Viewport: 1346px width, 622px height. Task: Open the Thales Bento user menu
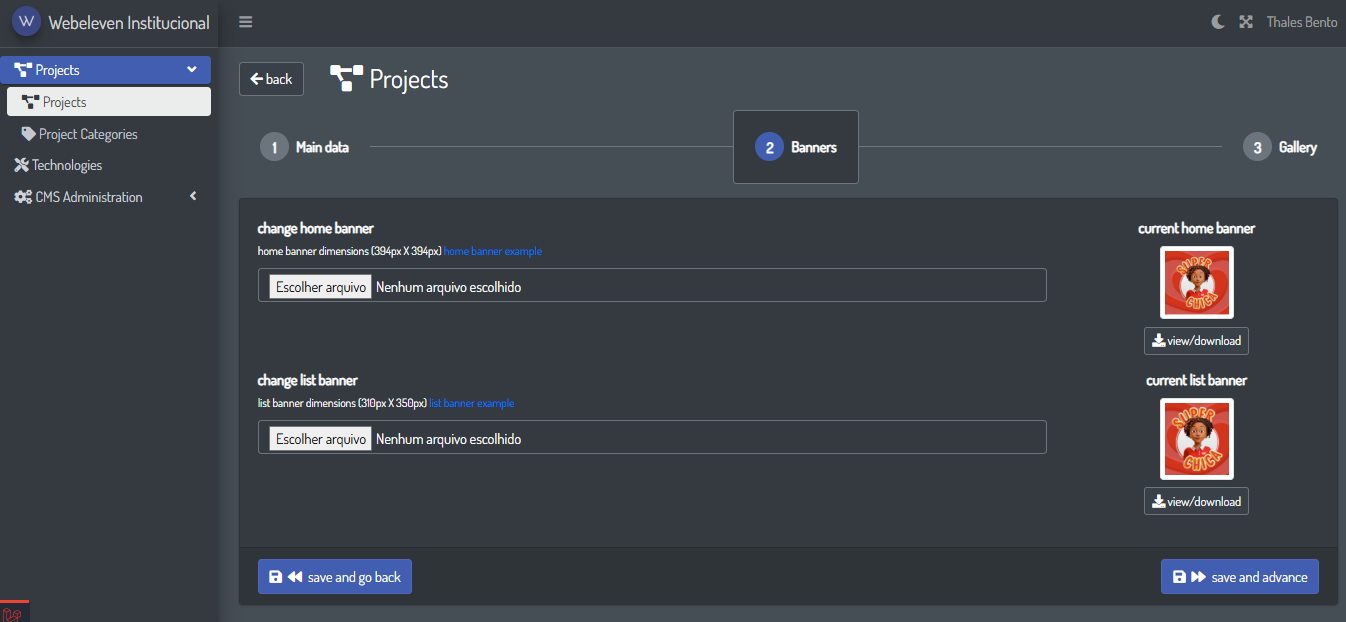tap(1301, 22)
